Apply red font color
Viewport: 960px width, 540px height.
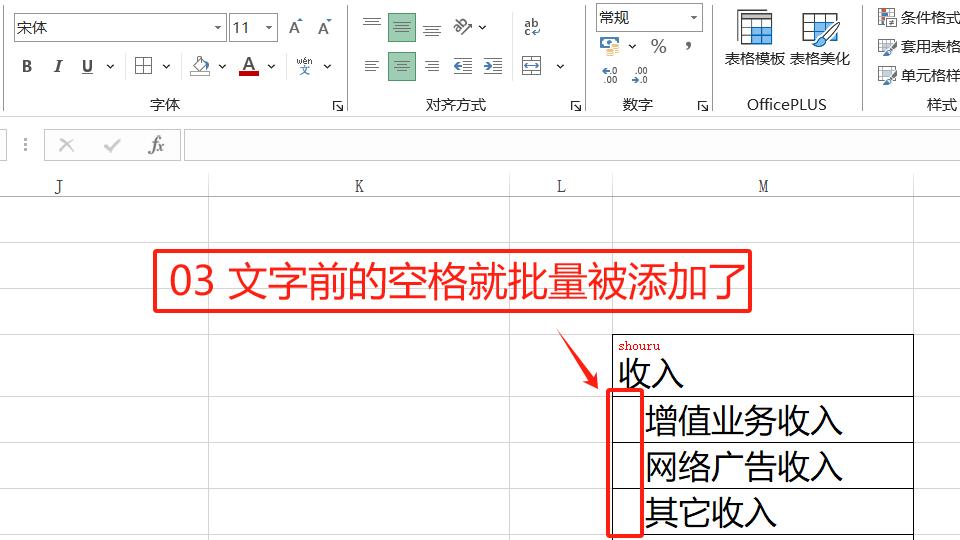click(x=249, y=66)
